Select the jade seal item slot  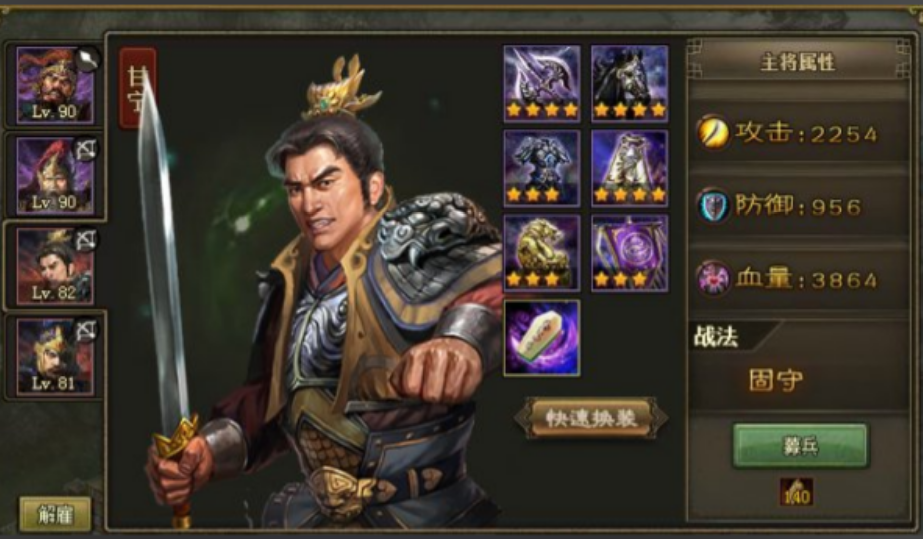coord(542,338)
